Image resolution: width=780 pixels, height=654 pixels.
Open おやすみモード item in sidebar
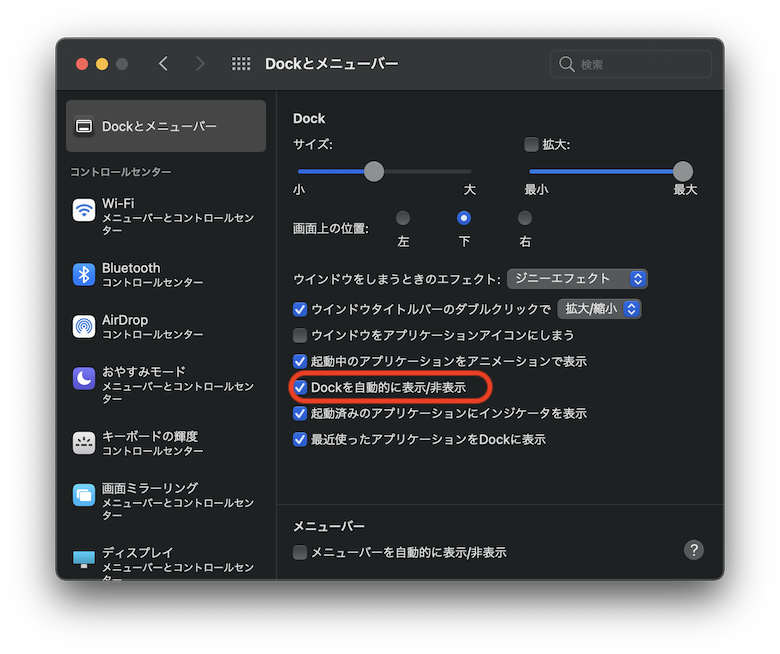(x=166, y=384)
